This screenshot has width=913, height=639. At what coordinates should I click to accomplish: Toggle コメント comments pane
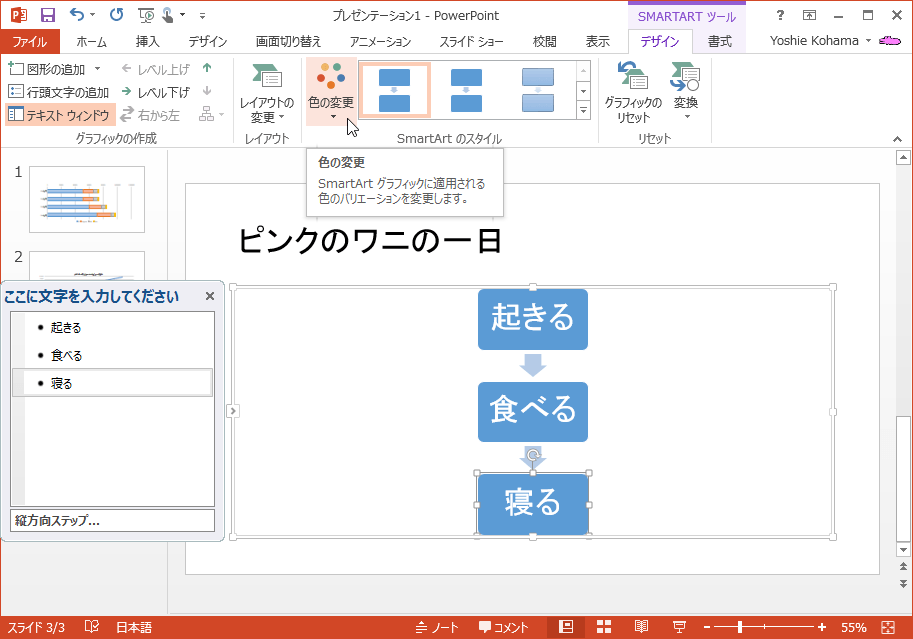pos(504,627)
